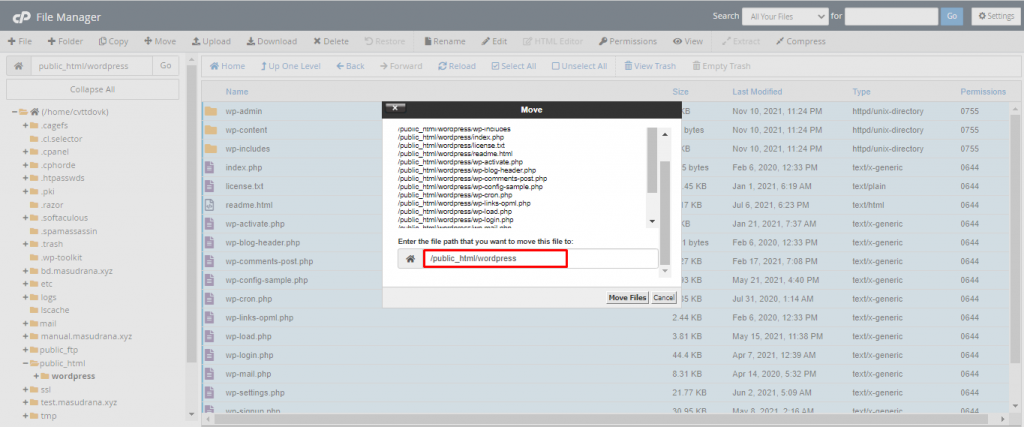Click the Restore toolbar item

click(x=385, y=41)
